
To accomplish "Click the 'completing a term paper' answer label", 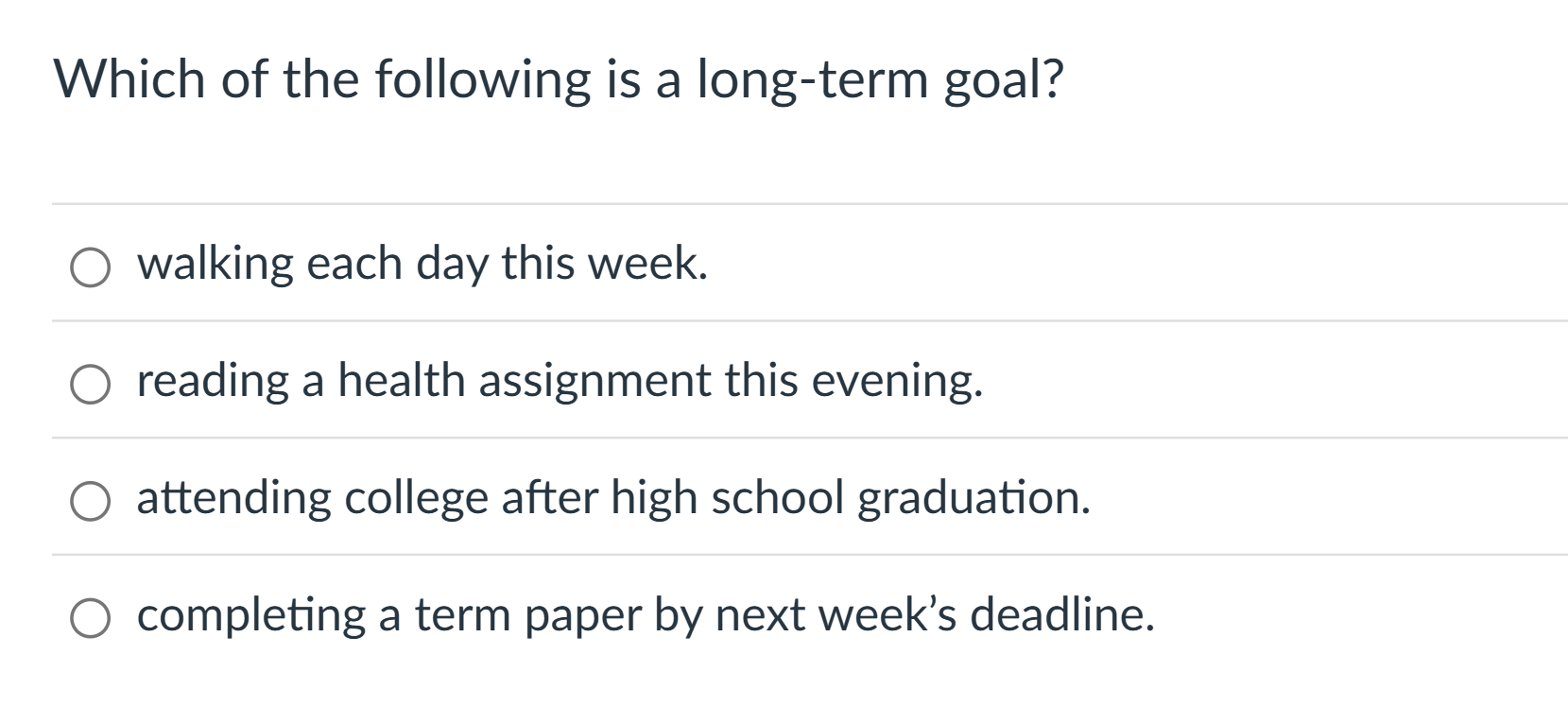I will click(646, 615).
